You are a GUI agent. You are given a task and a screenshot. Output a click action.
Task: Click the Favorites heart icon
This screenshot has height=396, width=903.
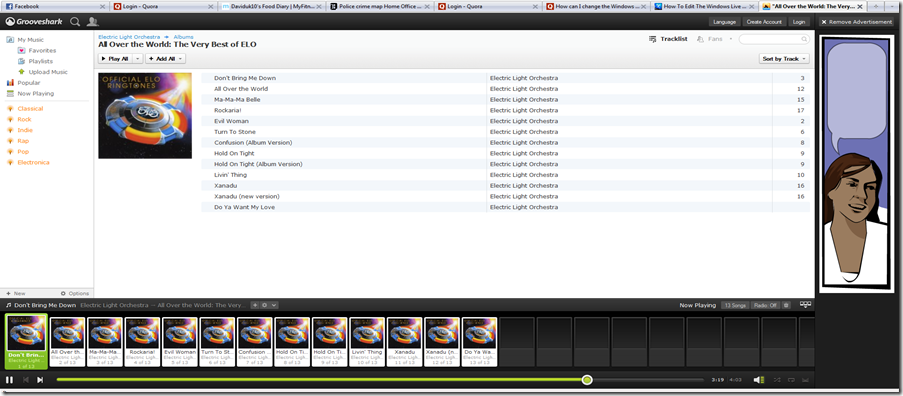(x=22, y=51)
